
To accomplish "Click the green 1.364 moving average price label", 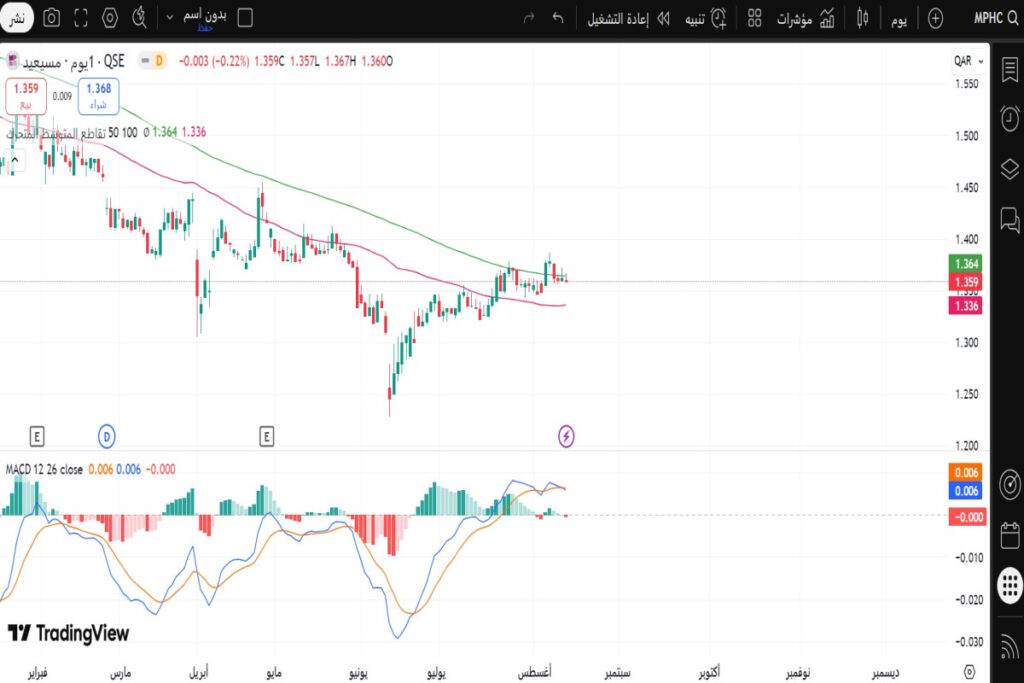I will [x=965, y=263].
